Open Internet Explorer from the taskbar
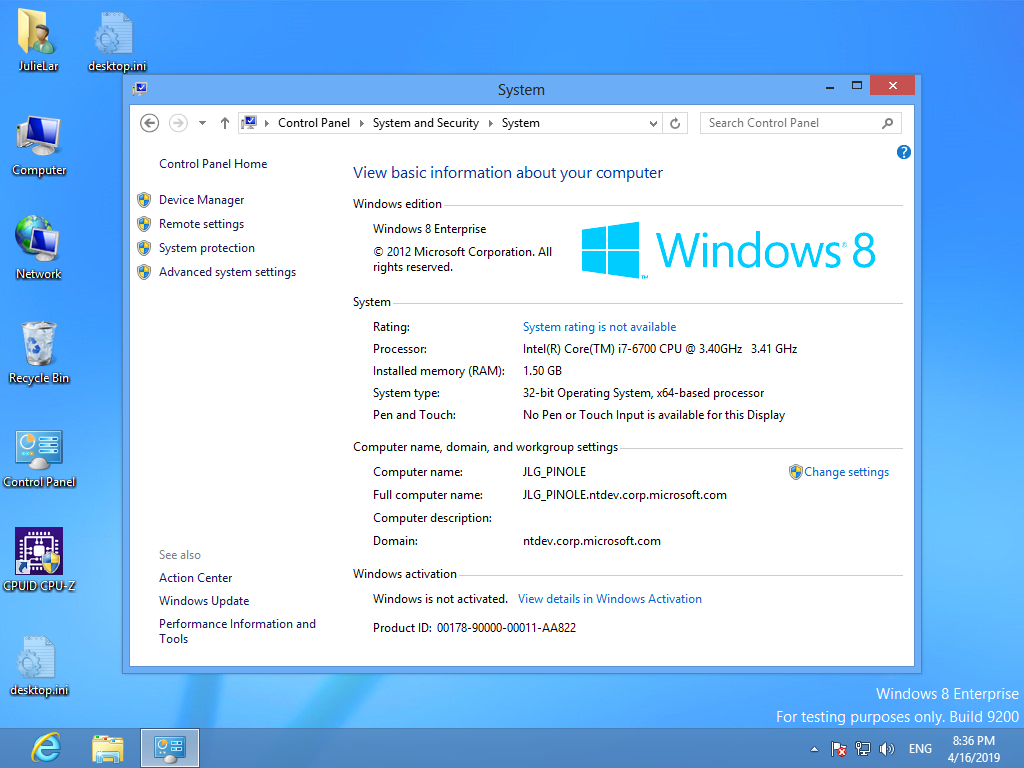Screen dimensions: 1024x768 tap(46, 748)
